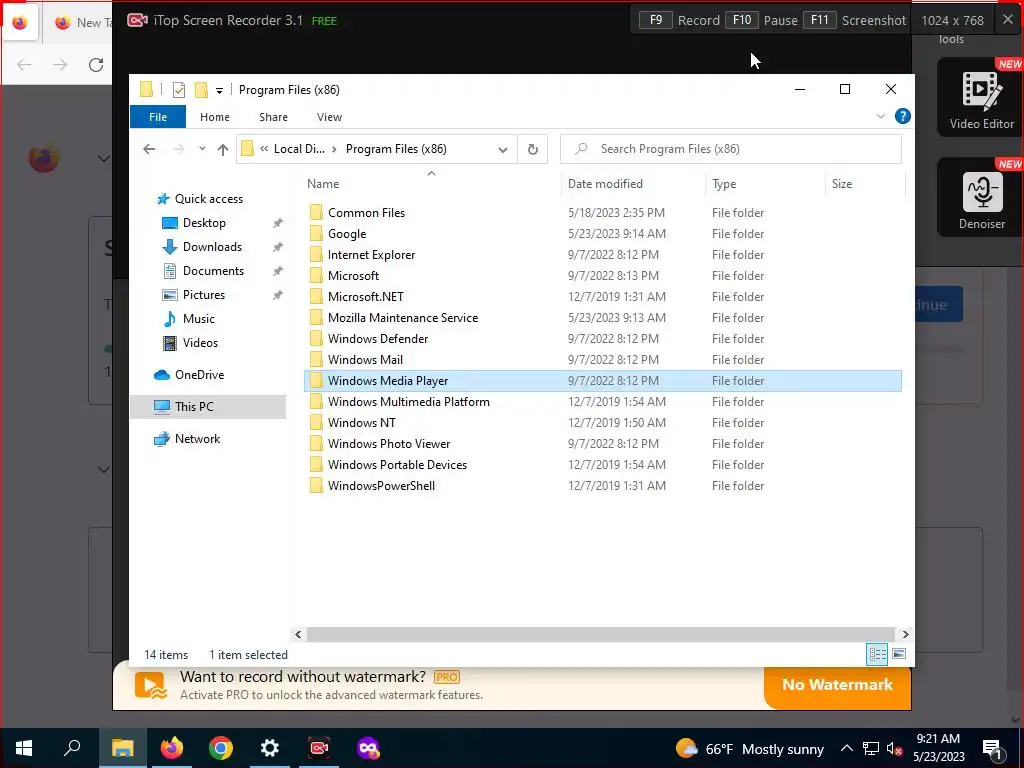Click the No Watermark button
The width and height of the screenshot is (1024, 768).
tap(837, 684)
